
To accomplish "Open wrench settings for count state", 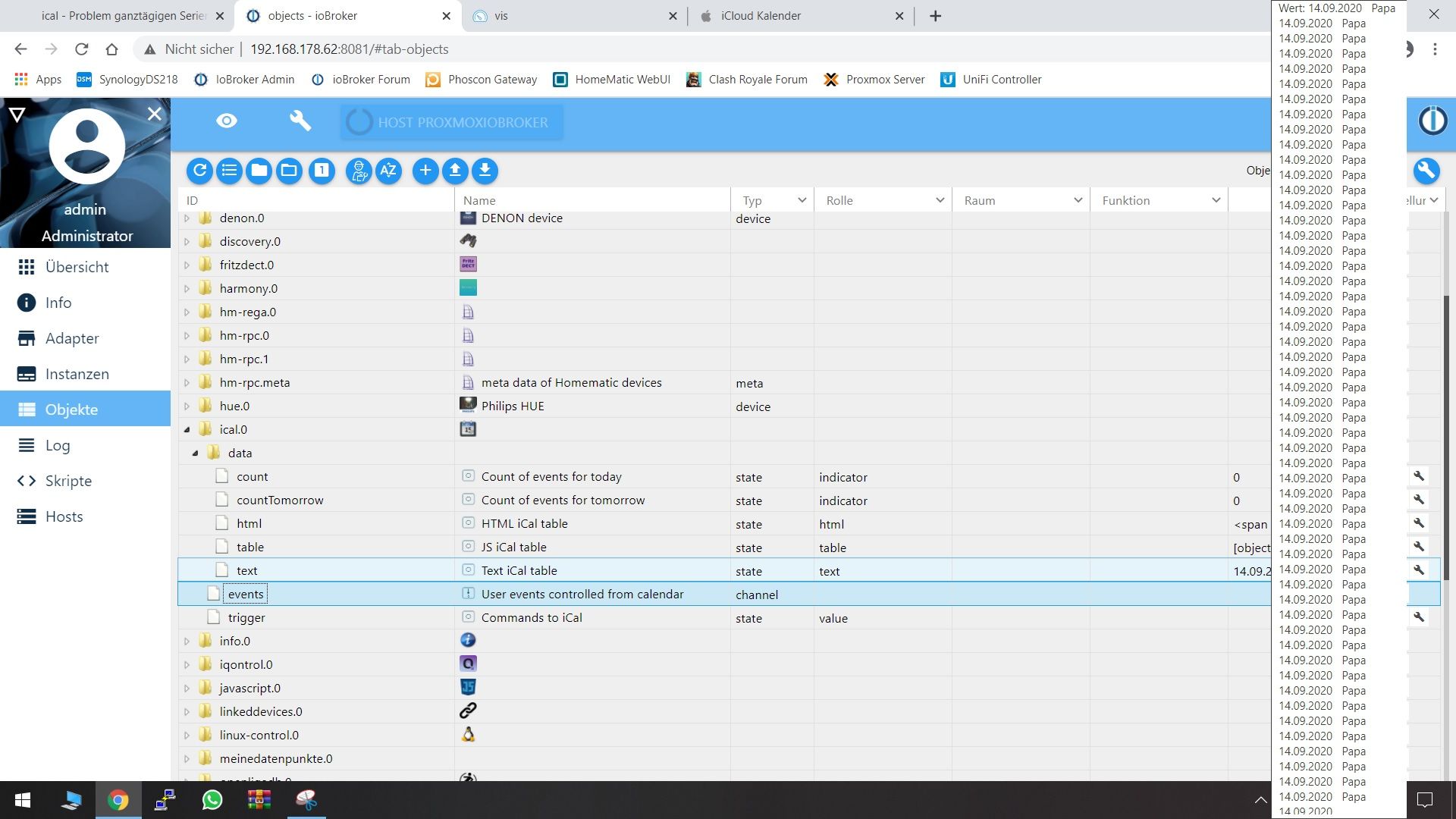I will 1418,476.
